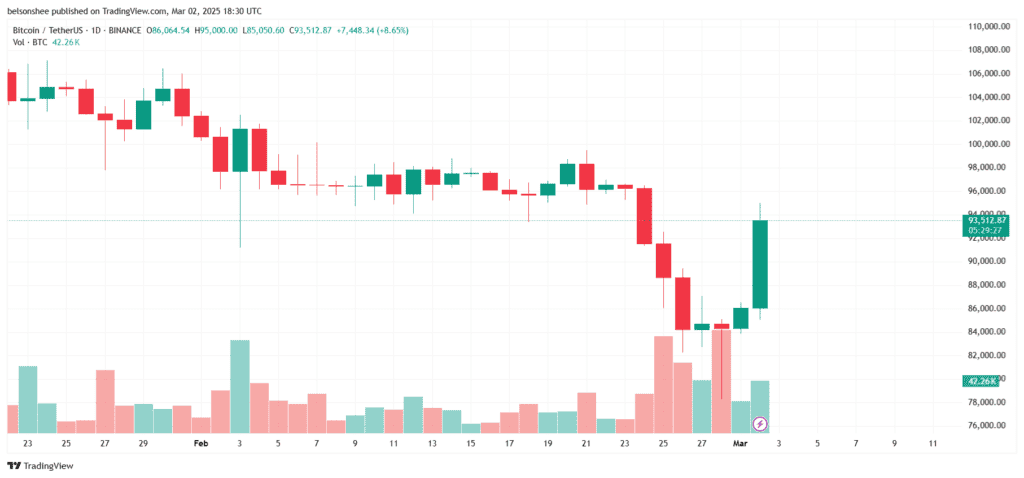The height and width of the screenshot is (478, 1024).
Task: Click the tall red volume bar near Feb 25
Action: tap(664, 385)
